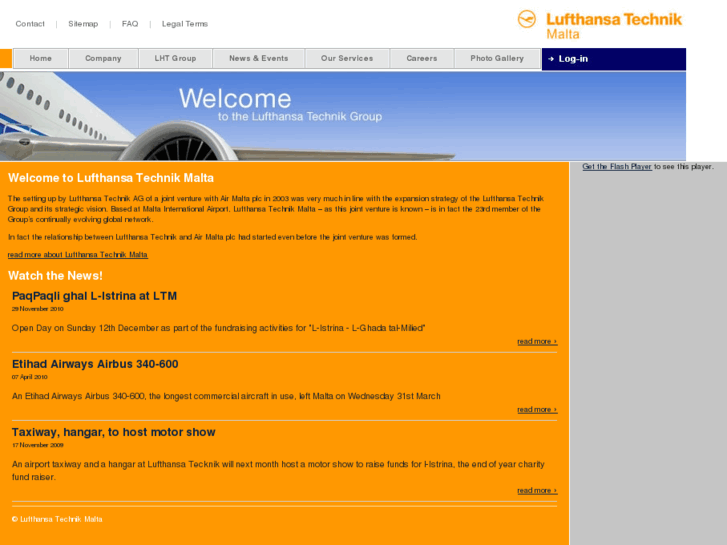
Task: Open read more about Lufthansa Technik Malta
Action: click(x=77, y=255)
